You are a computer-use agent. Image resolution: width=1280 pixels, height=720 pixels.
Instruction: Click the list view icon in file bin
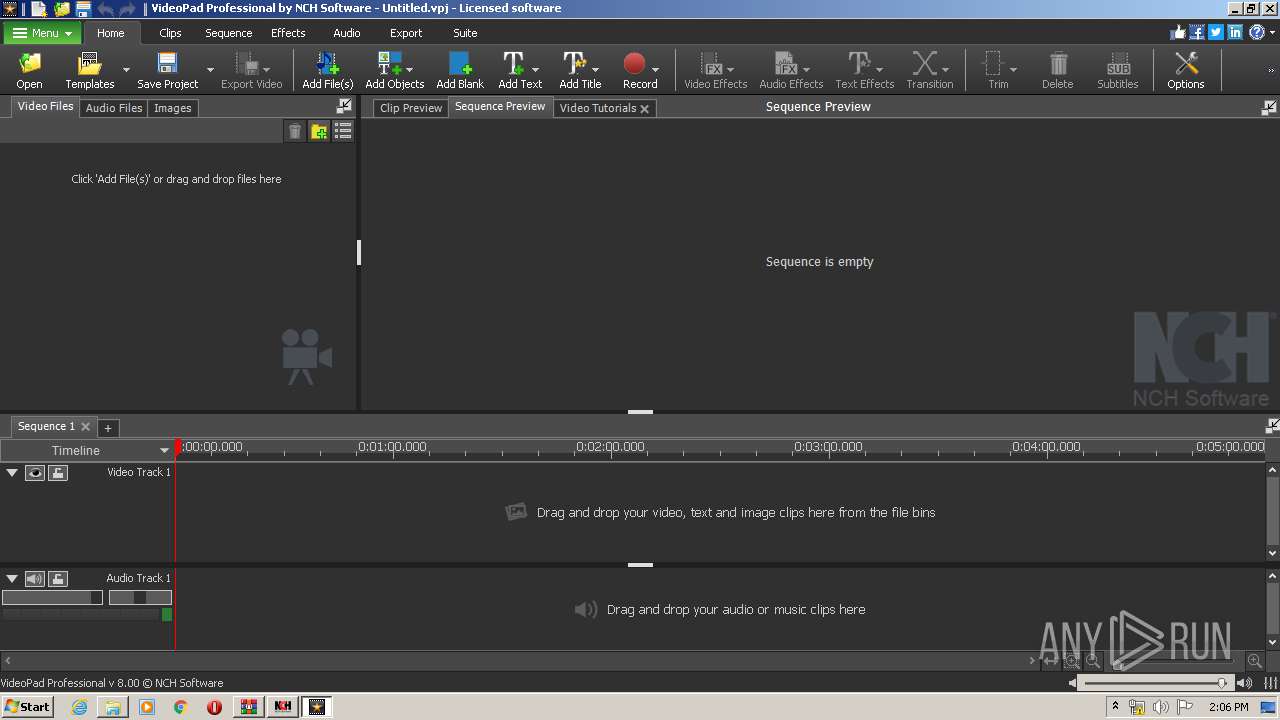tap(343, 131)
